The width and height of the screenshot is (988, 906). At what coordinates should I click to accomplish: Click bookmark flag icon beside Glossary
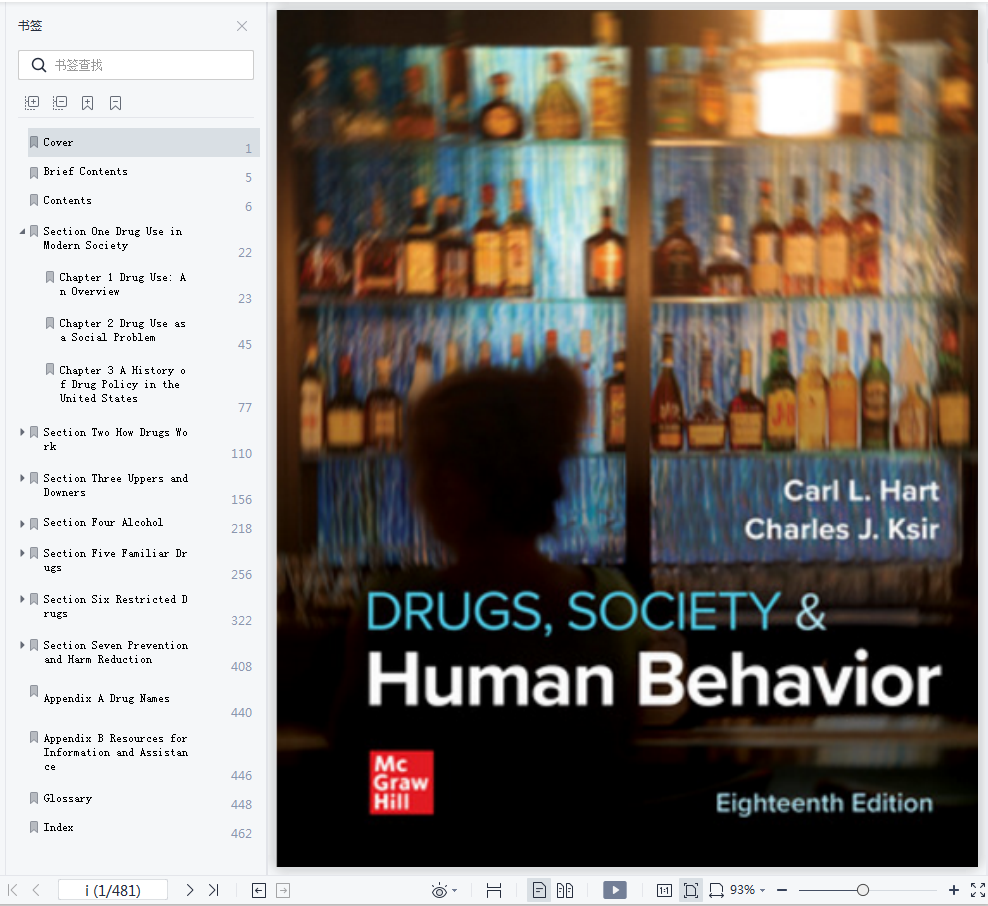[x=34, y=798]
